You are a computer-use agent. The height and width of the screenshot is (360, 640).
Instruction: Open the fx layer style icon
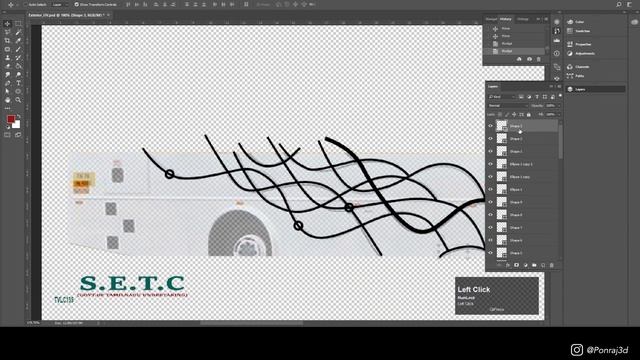point(508,265)
